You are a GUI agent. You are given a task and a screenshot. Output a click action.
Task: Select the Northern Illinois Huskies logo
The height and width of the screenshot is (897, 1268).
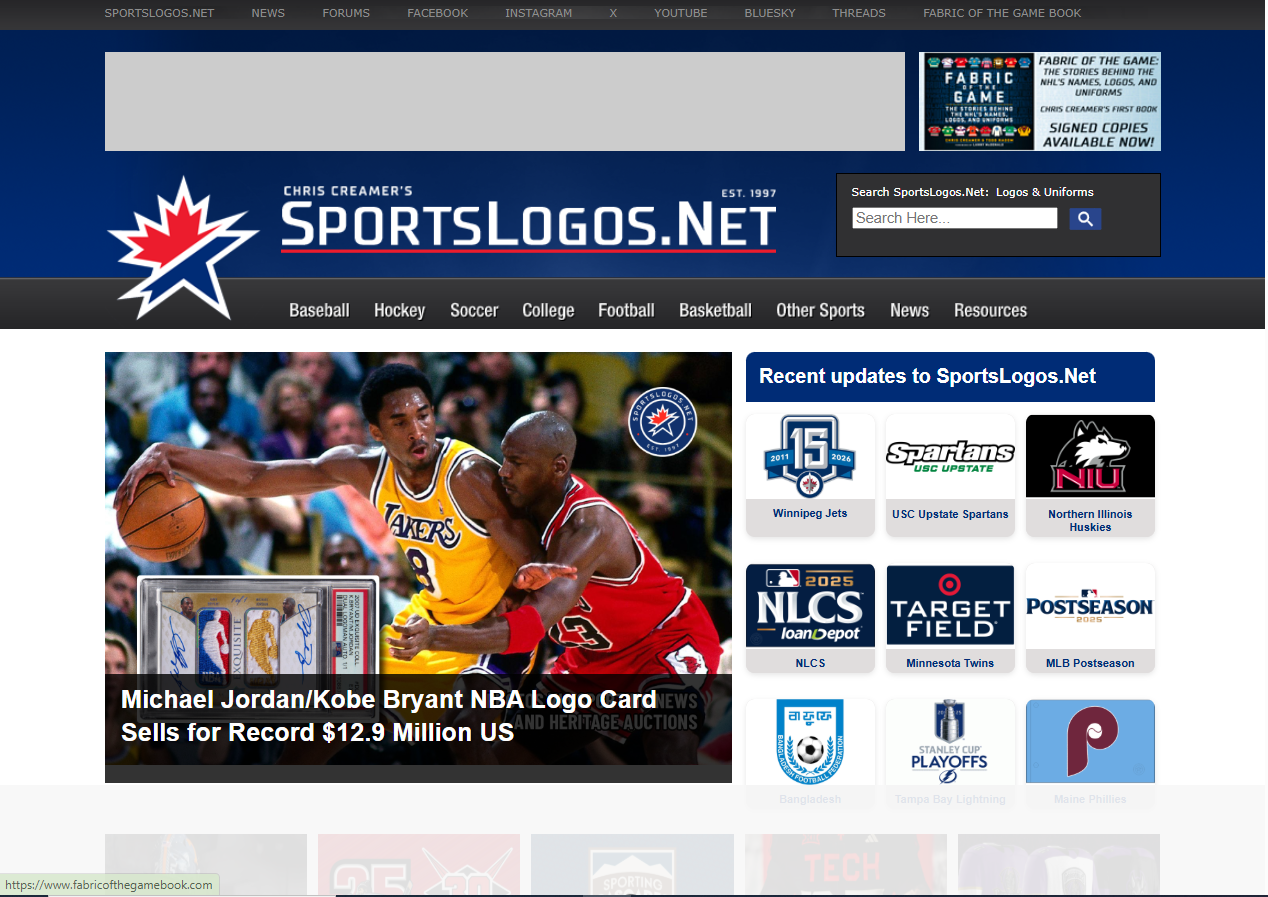coord(1090,458)
